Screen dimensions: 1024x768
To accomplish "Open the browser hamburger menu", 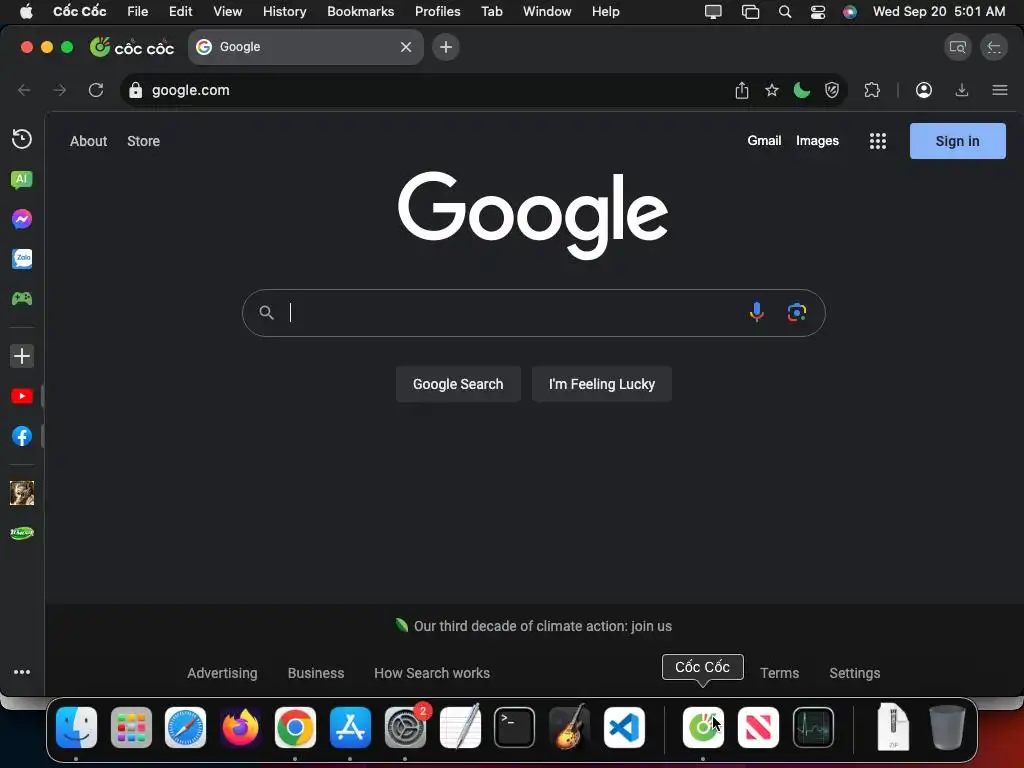I will pos(1000,90).
